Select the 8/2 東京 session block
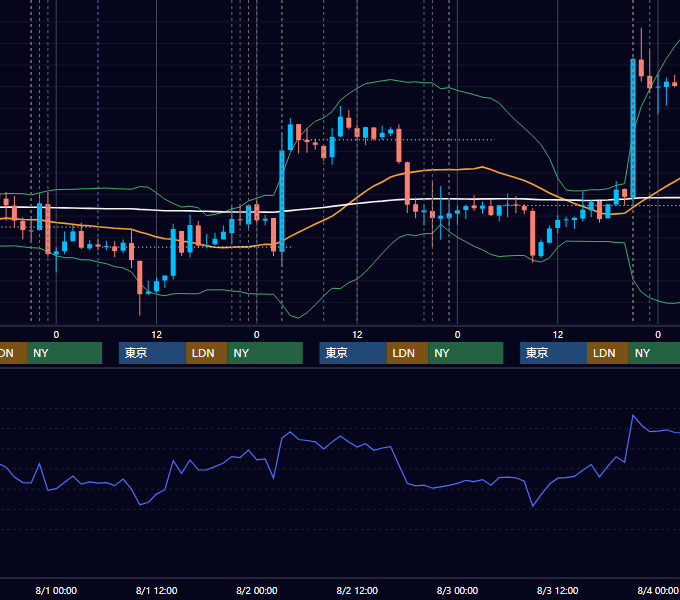Image resolution: width=680 pixels, height=600 pixels. point(353,353)
